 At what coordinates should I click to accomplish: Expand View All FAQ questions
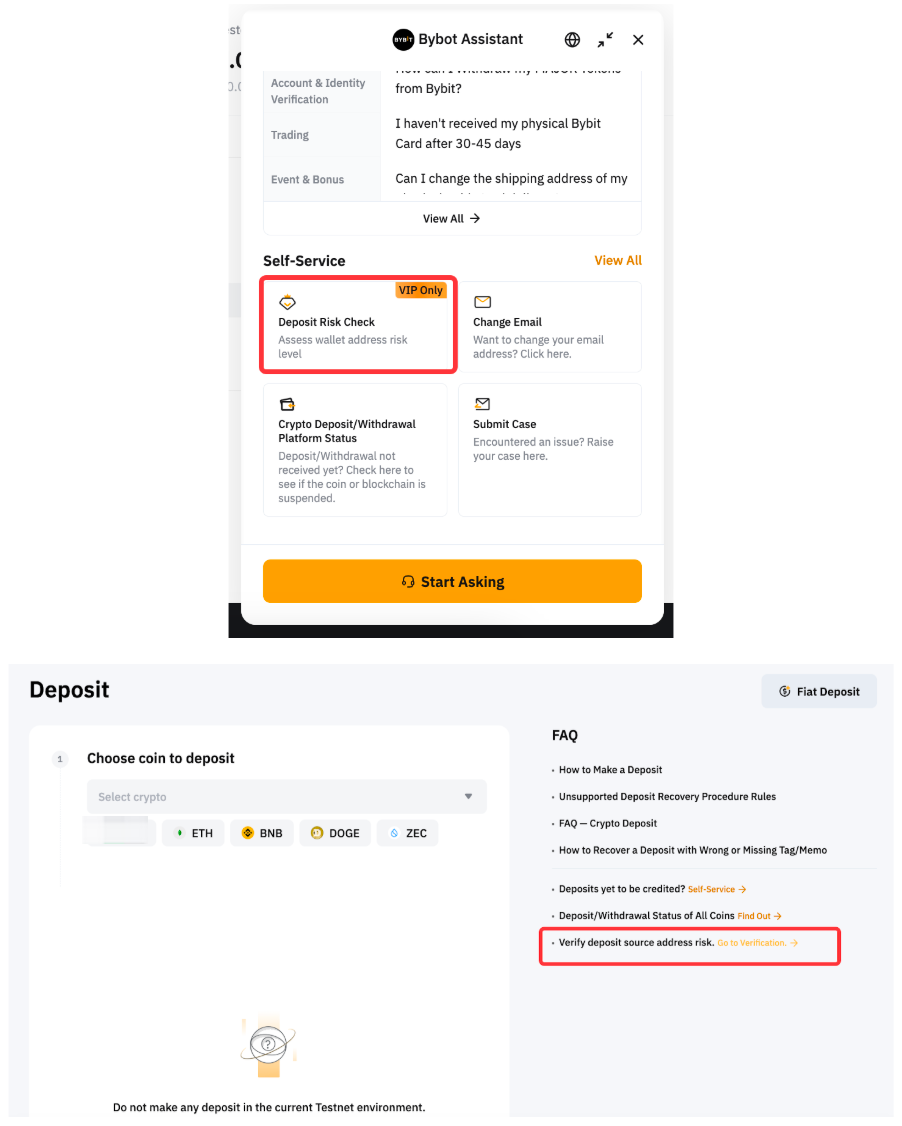(x=452, y=218)
